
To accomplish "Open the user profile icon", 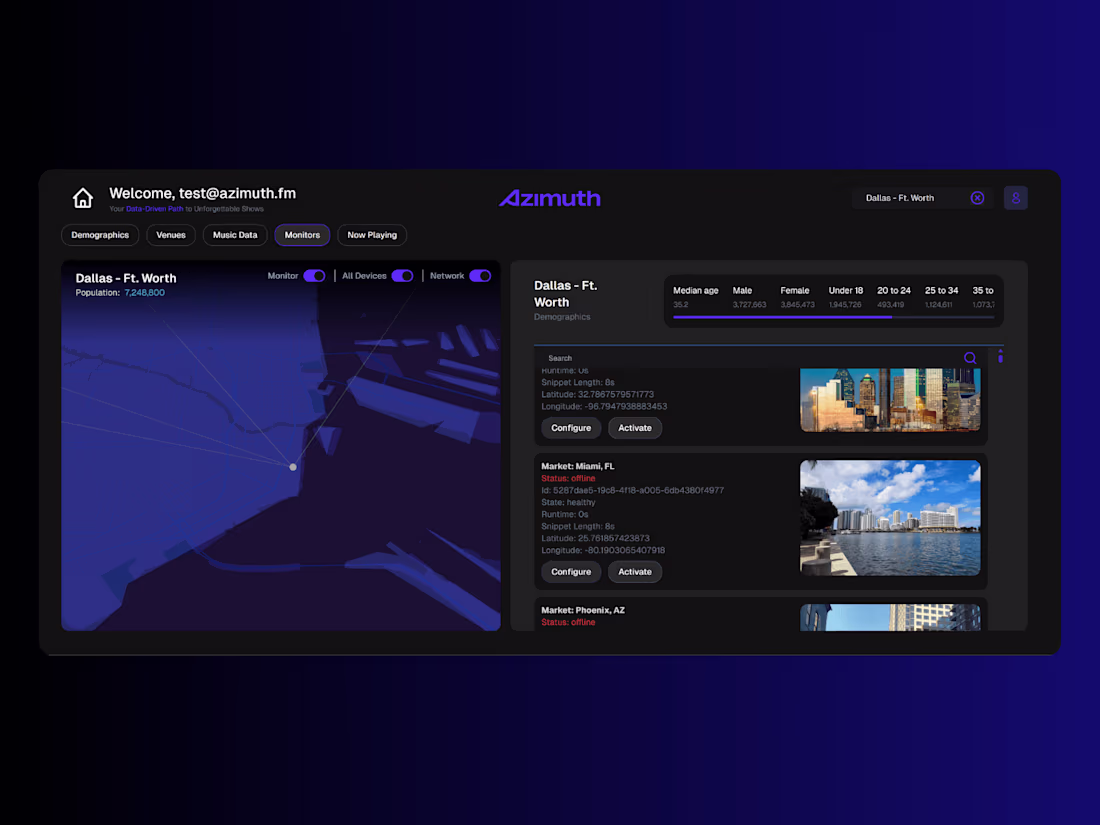I will tap(1015, 197).
